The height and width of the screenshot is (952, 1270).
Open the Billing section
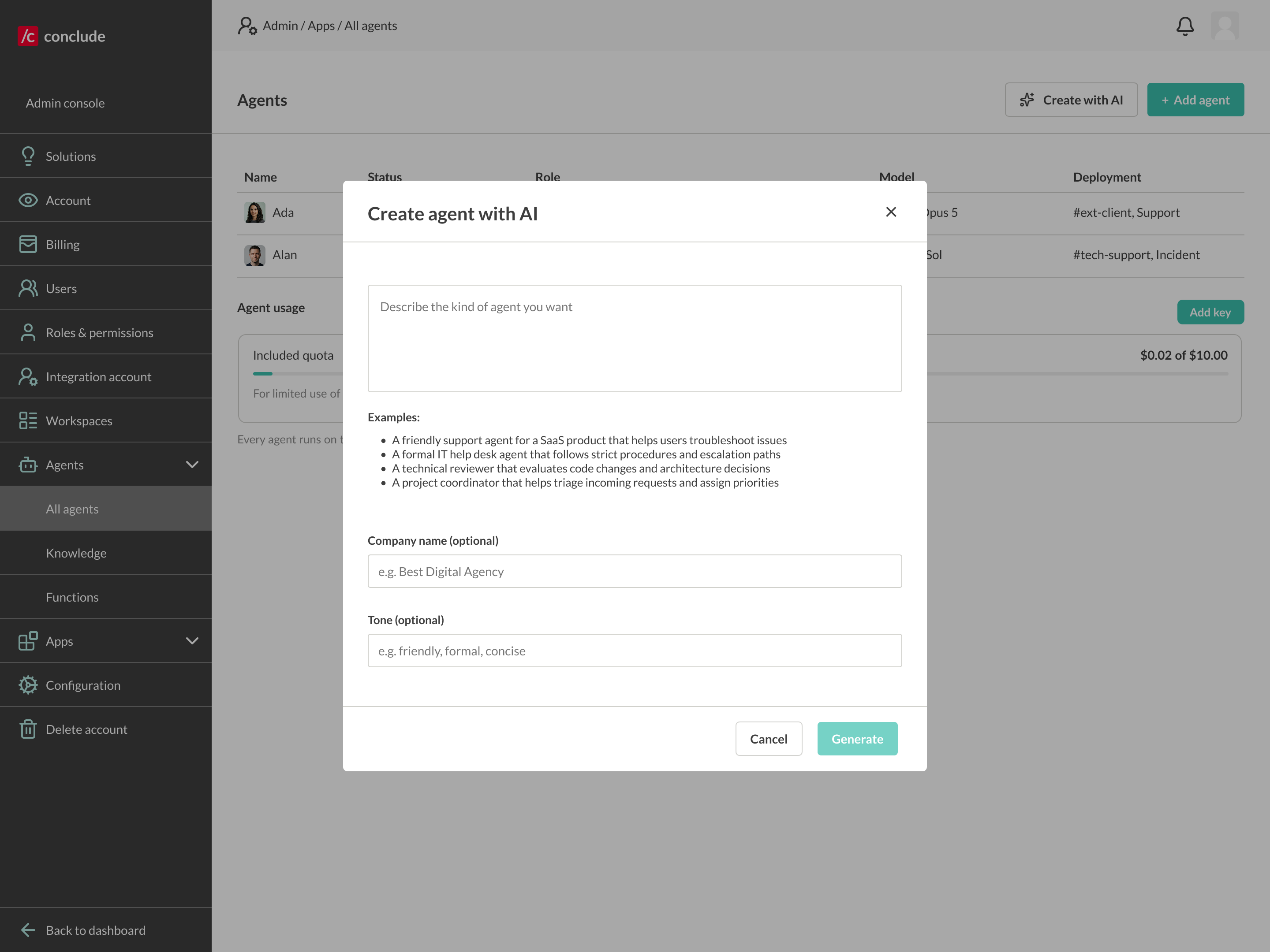click(x=106, y=245)
